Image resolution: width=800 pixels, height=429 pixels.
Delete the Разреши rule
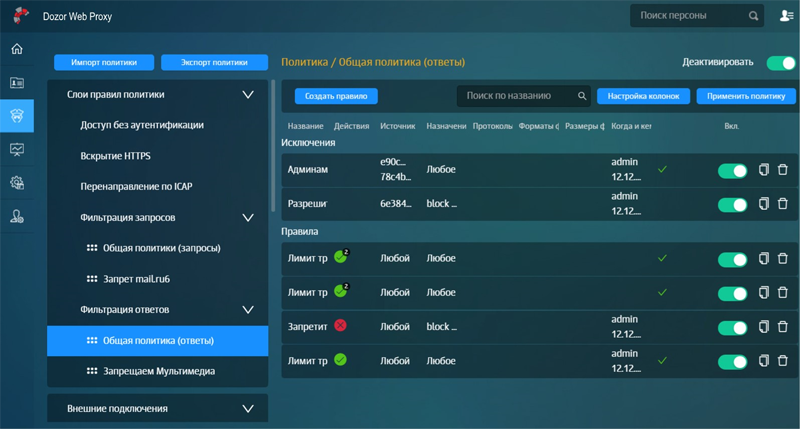click(x=782, y=204)
